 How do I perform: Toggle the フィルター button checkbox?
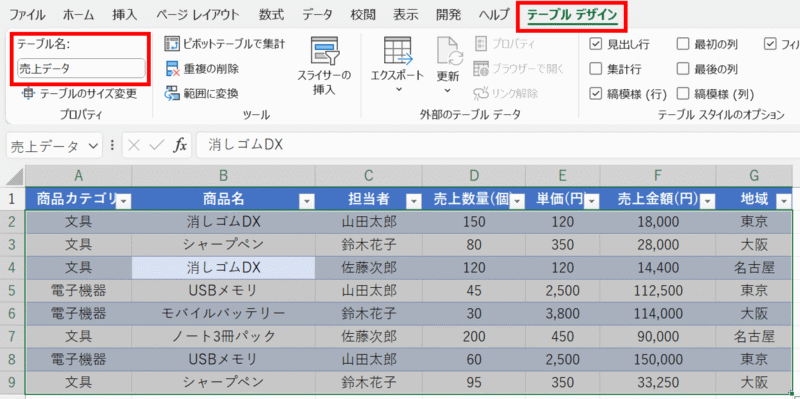770,44
